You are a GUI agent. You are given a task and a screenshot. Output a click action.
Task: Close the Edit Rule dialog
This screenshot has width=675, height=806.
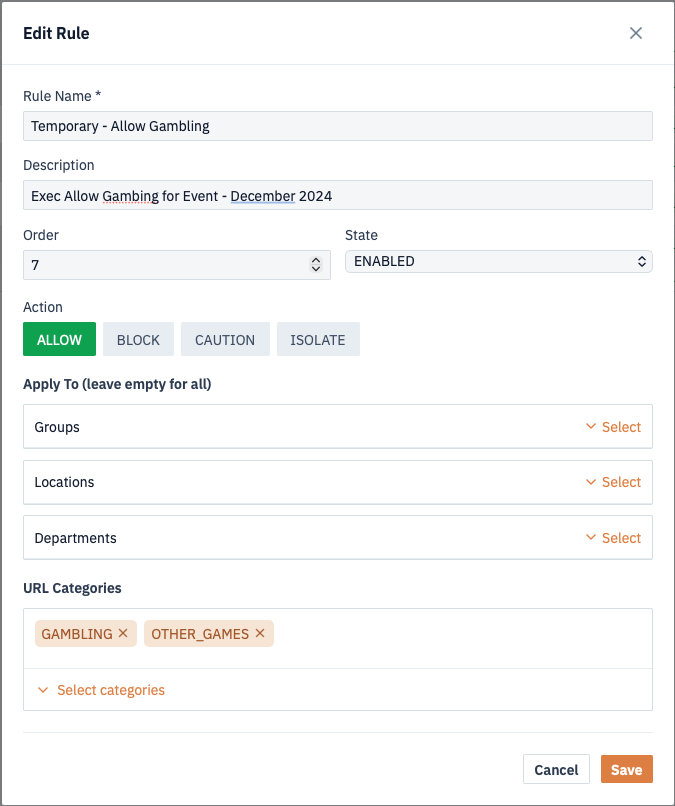tap(635, 33)
